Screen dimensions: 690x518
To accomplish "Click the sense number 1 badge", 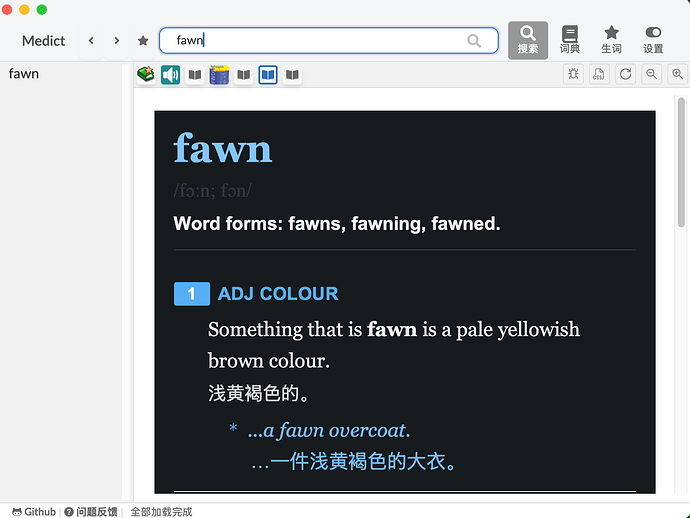I will 192,294.
